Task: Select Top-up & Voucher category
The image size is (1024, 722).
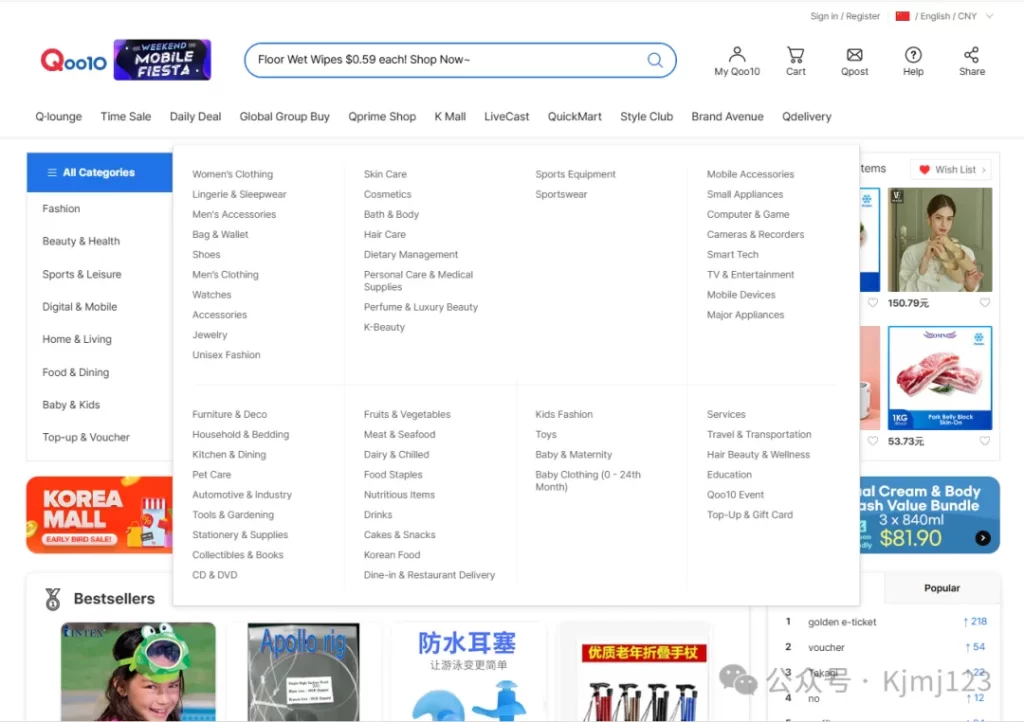Action: tap(86, 437)
